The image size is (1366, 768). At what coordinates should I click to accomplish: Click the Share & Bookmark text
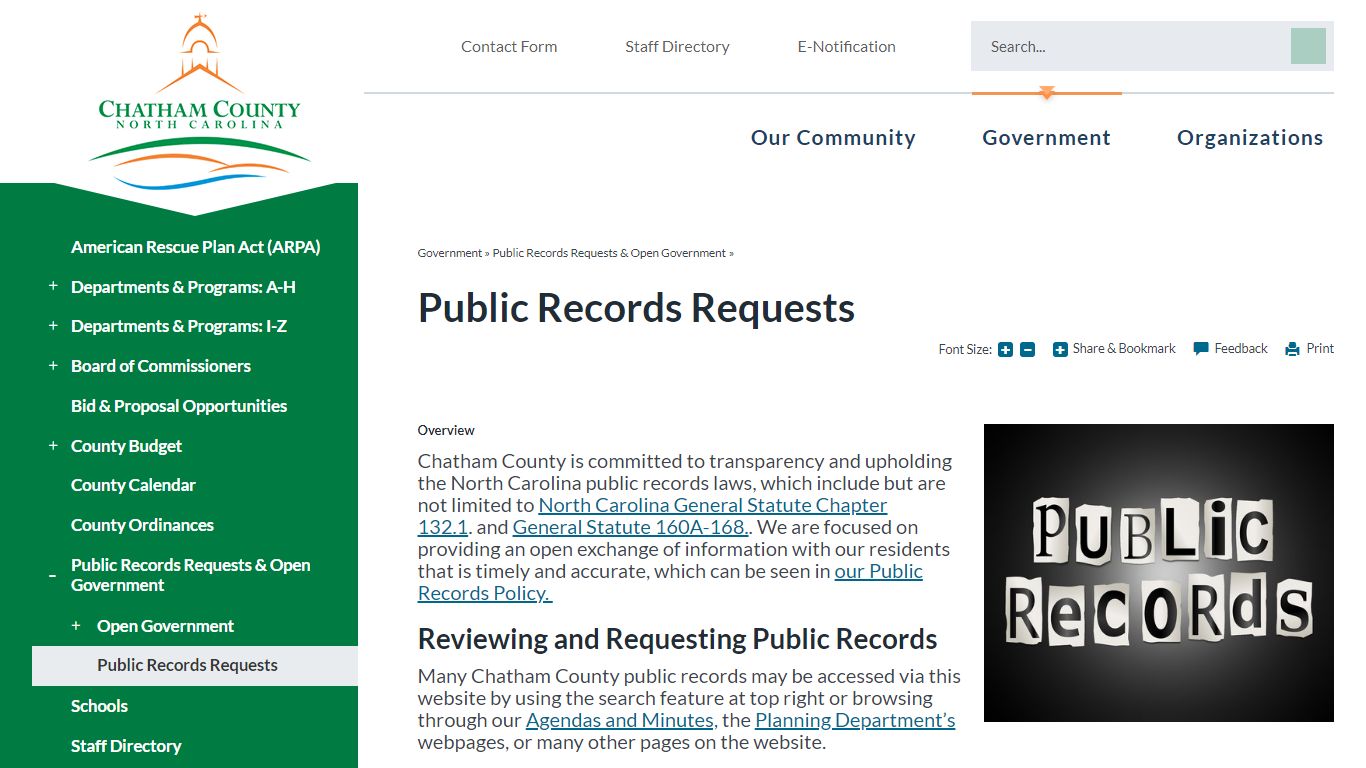point(1124,349)
